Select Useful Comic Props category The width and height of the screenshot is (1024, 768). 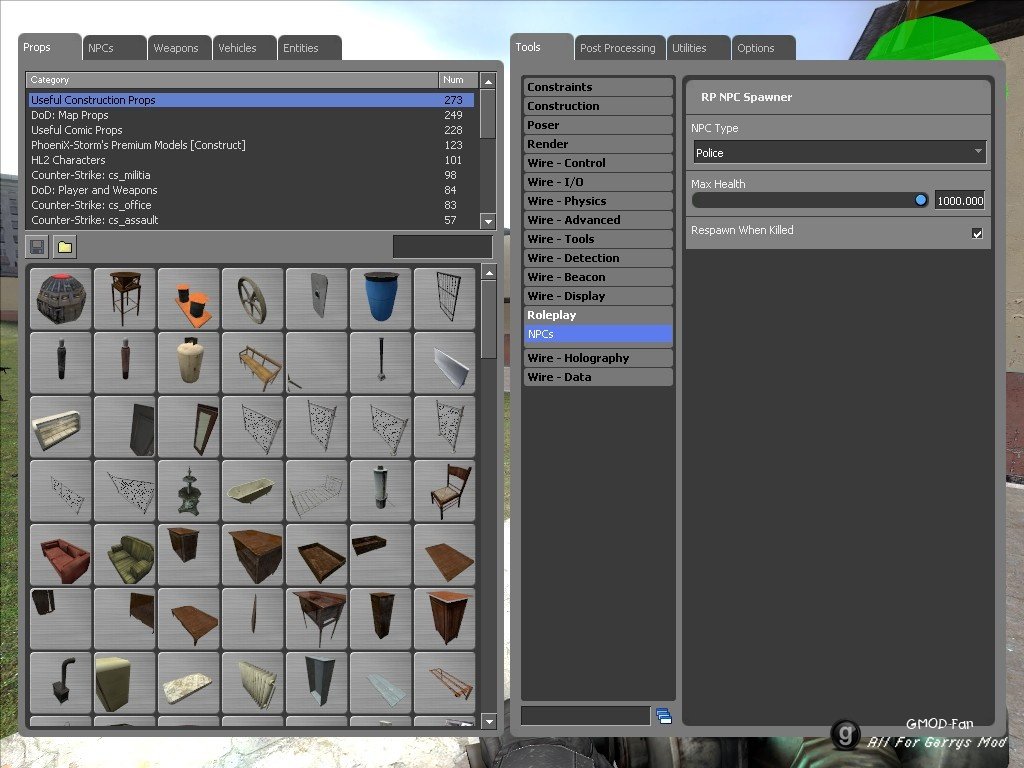252,130
